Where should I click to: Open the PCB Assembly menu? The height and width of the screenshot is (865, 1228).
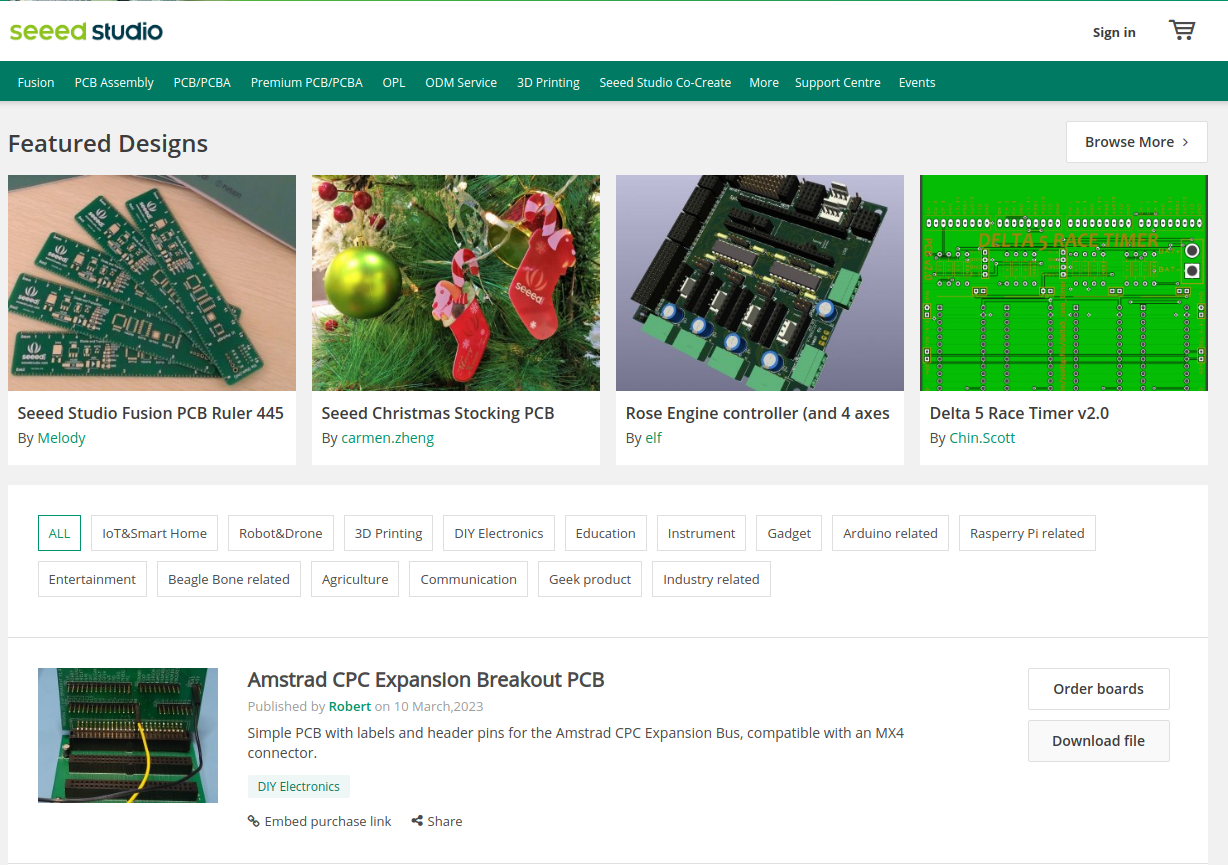(x=114, y=82)
